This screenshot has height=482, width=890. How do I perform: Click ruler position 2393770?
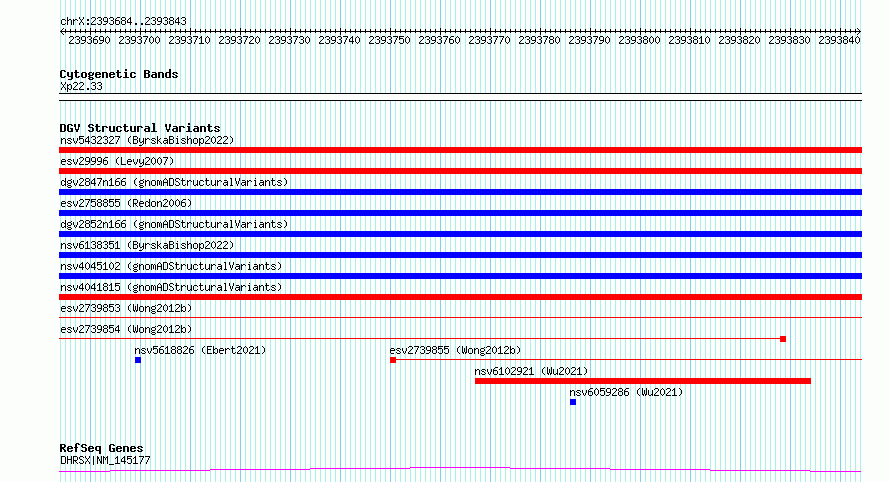[x=489, y=40]
